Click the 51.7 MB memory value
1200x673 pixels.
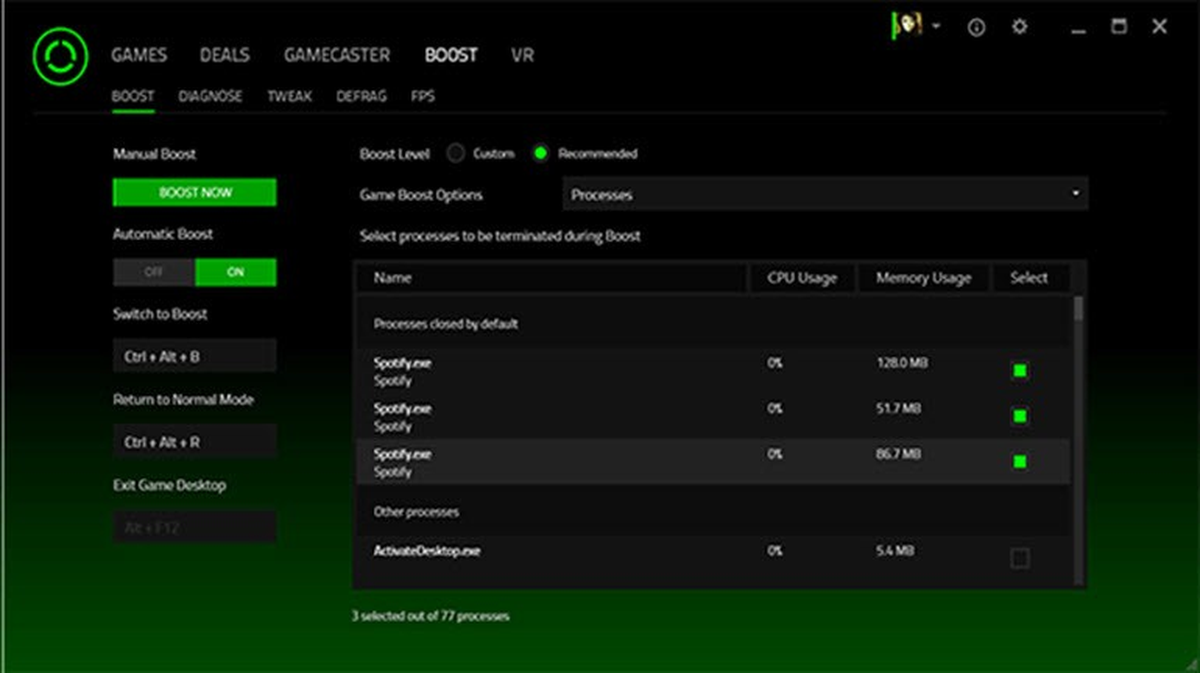(899, 408)
